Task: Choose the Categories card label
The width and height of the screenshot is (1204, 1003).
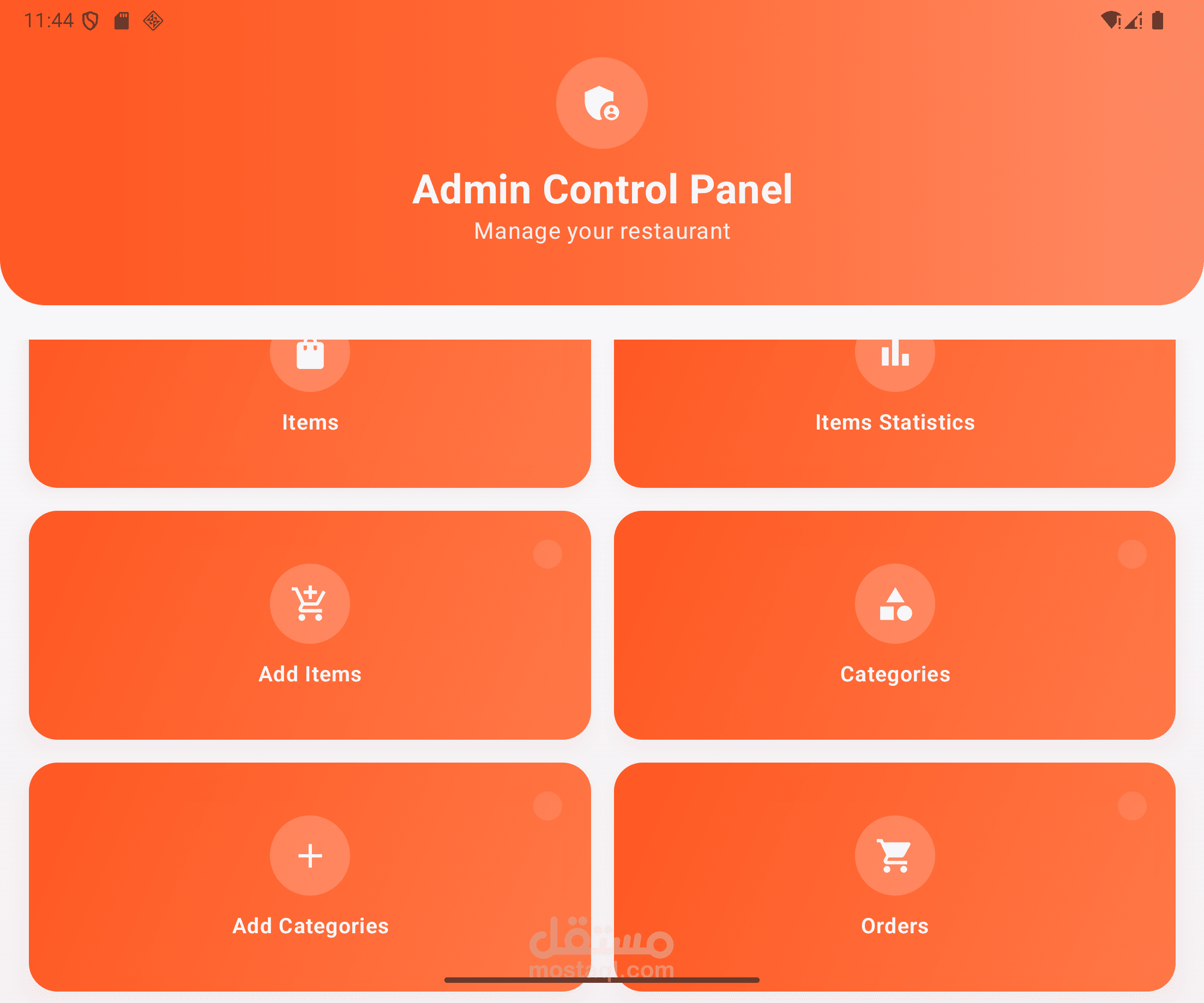Action: [895, 675]
